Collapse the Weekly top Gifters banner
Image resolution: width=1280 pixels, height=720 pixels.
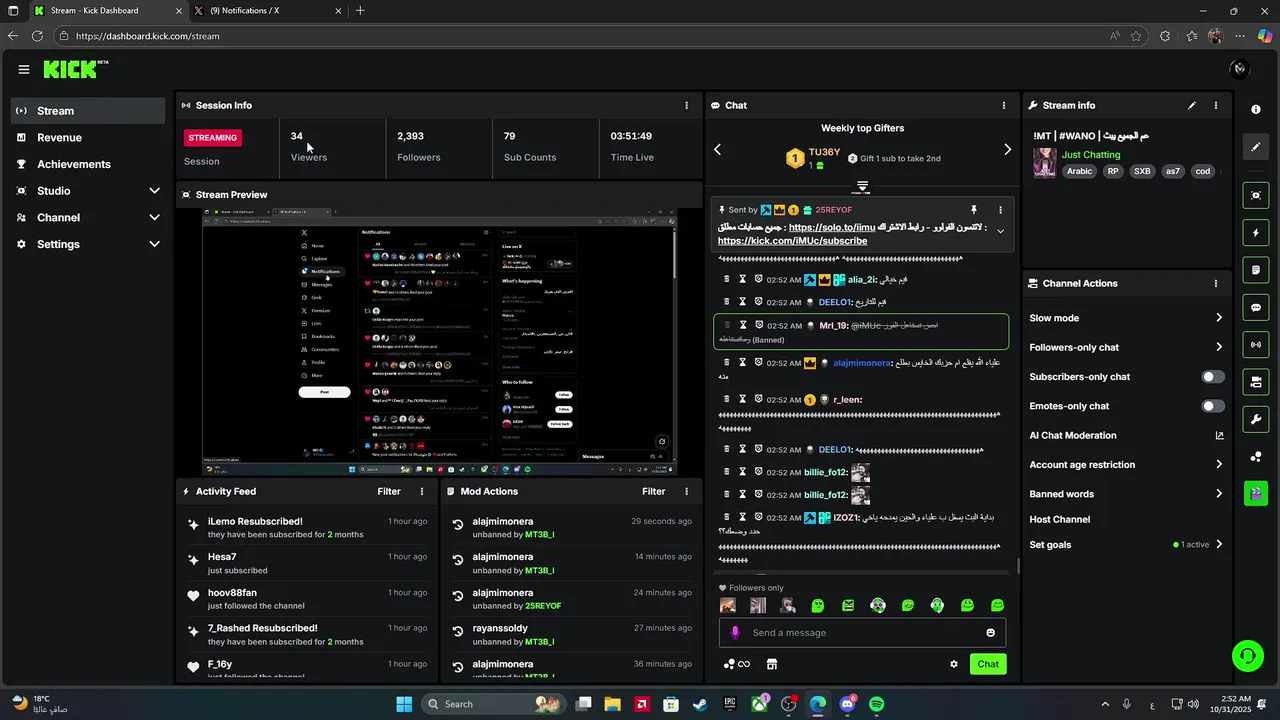(x=862, y=187)
